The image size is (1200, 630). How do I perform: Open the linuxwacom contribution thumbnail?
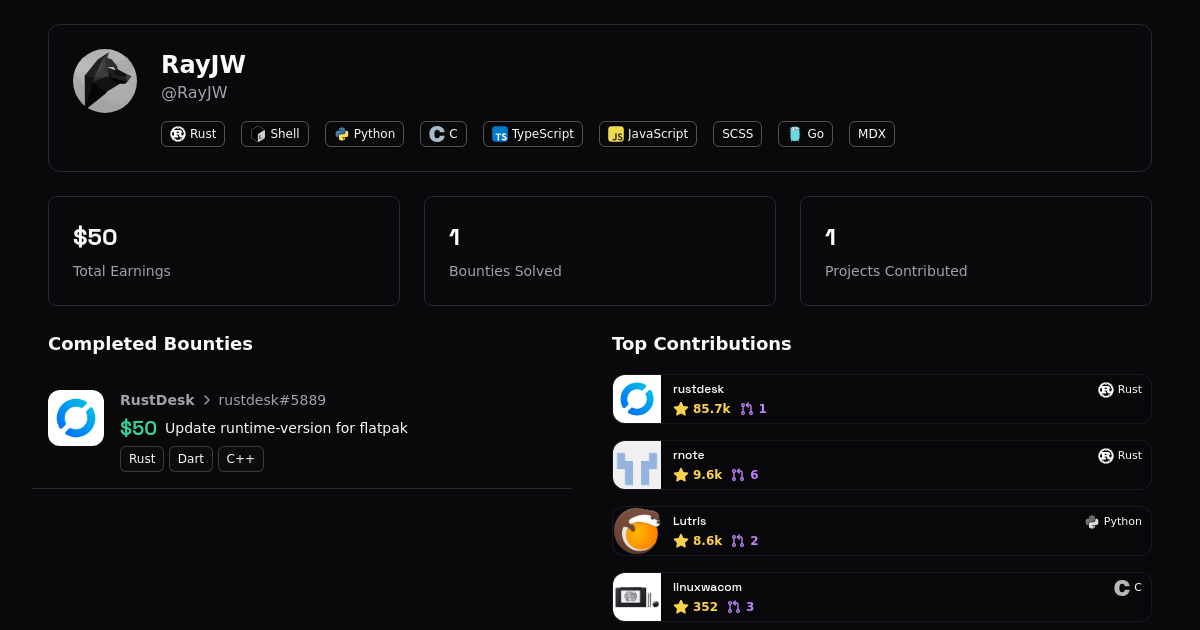[637, 597]
